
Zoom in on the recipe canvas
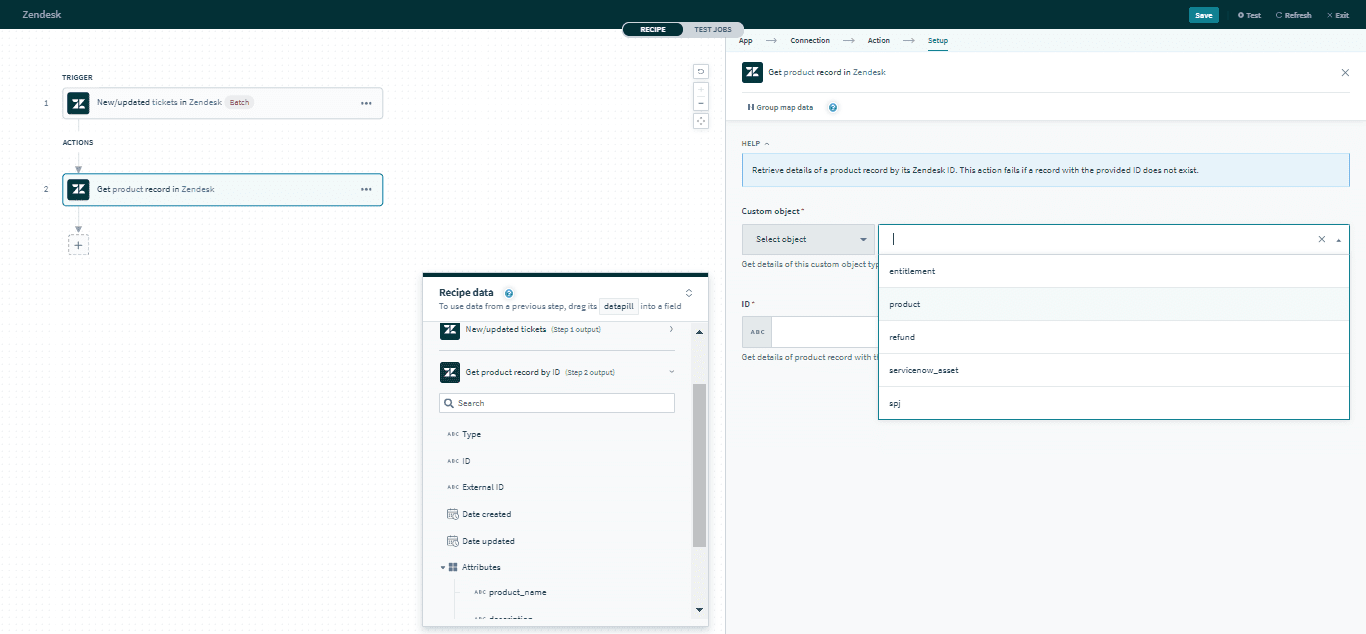[x=701, y=89]
